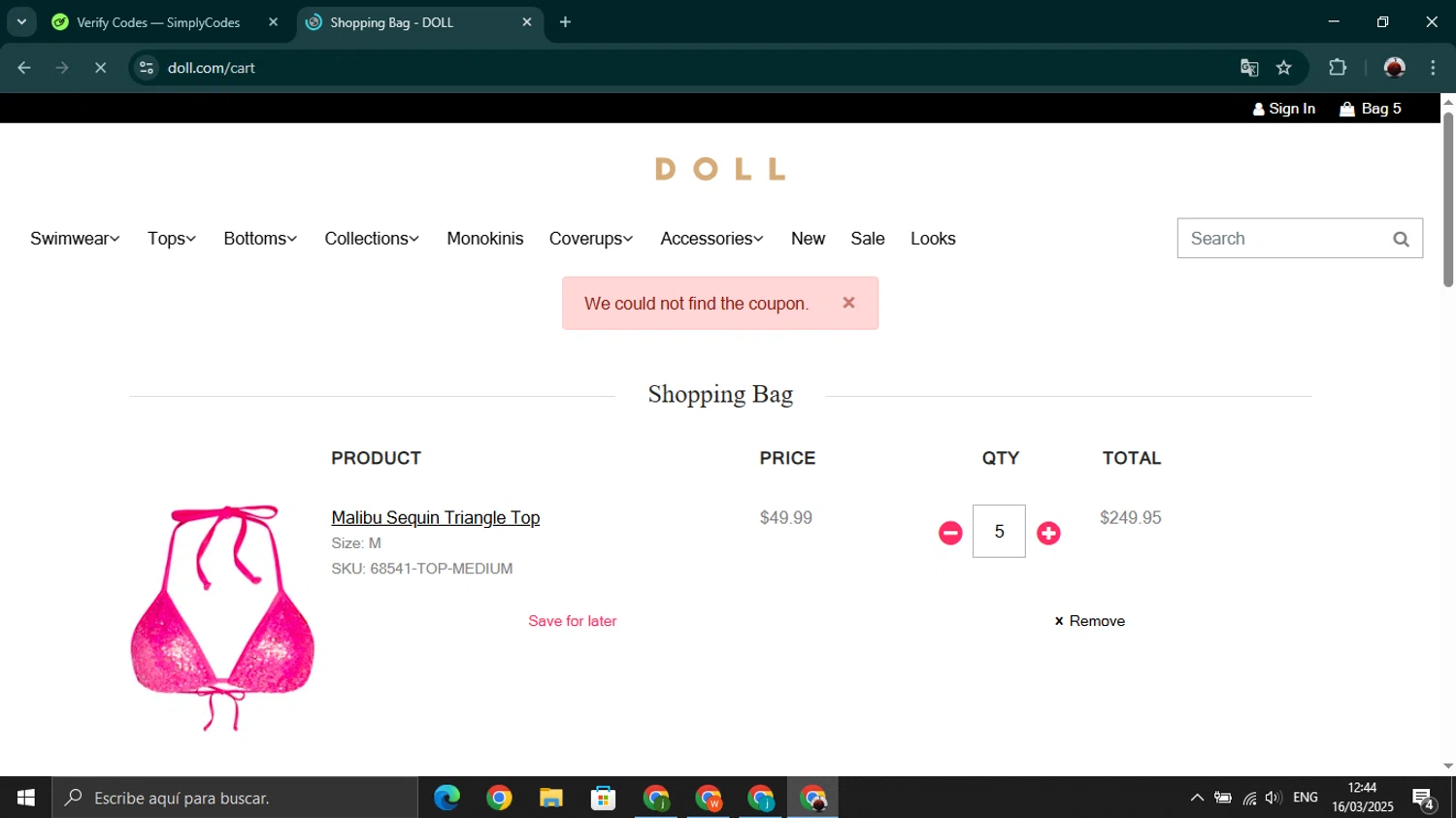Expand the Swimwear menu

coord(75,239)
